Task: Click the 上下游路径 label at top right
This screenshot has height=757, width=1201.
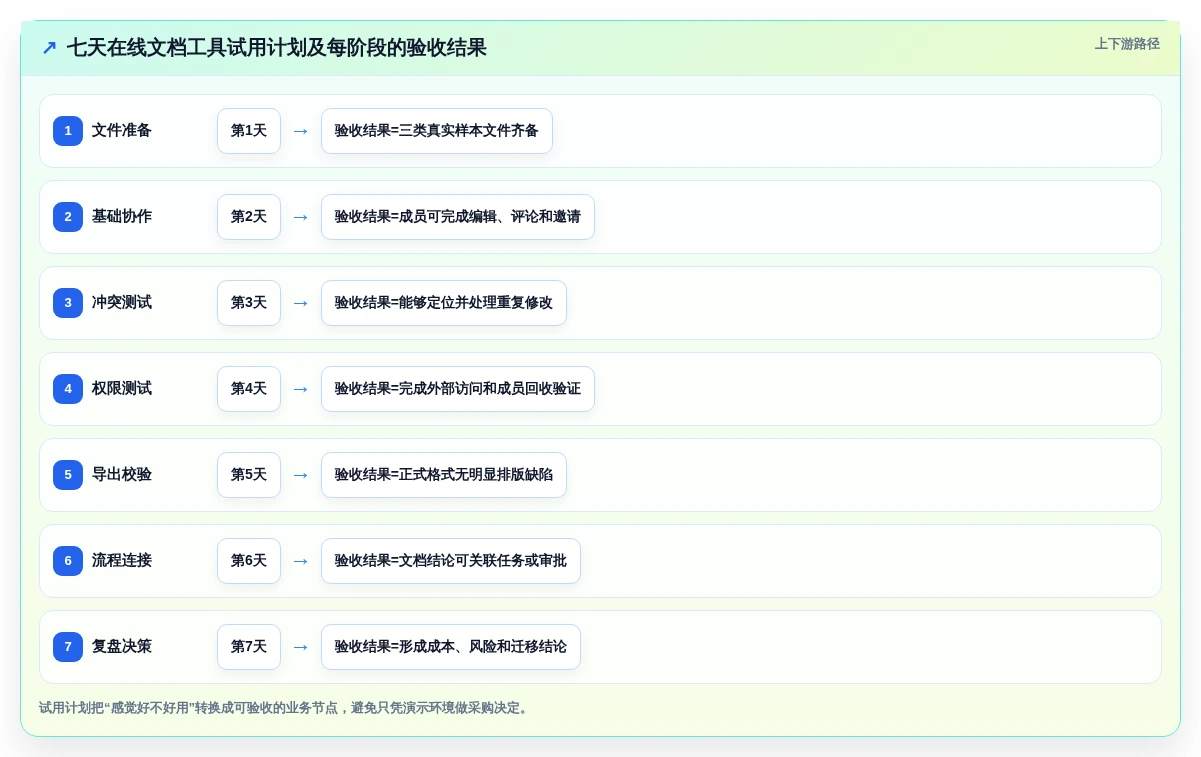Action: click(x=1127, y=44)
